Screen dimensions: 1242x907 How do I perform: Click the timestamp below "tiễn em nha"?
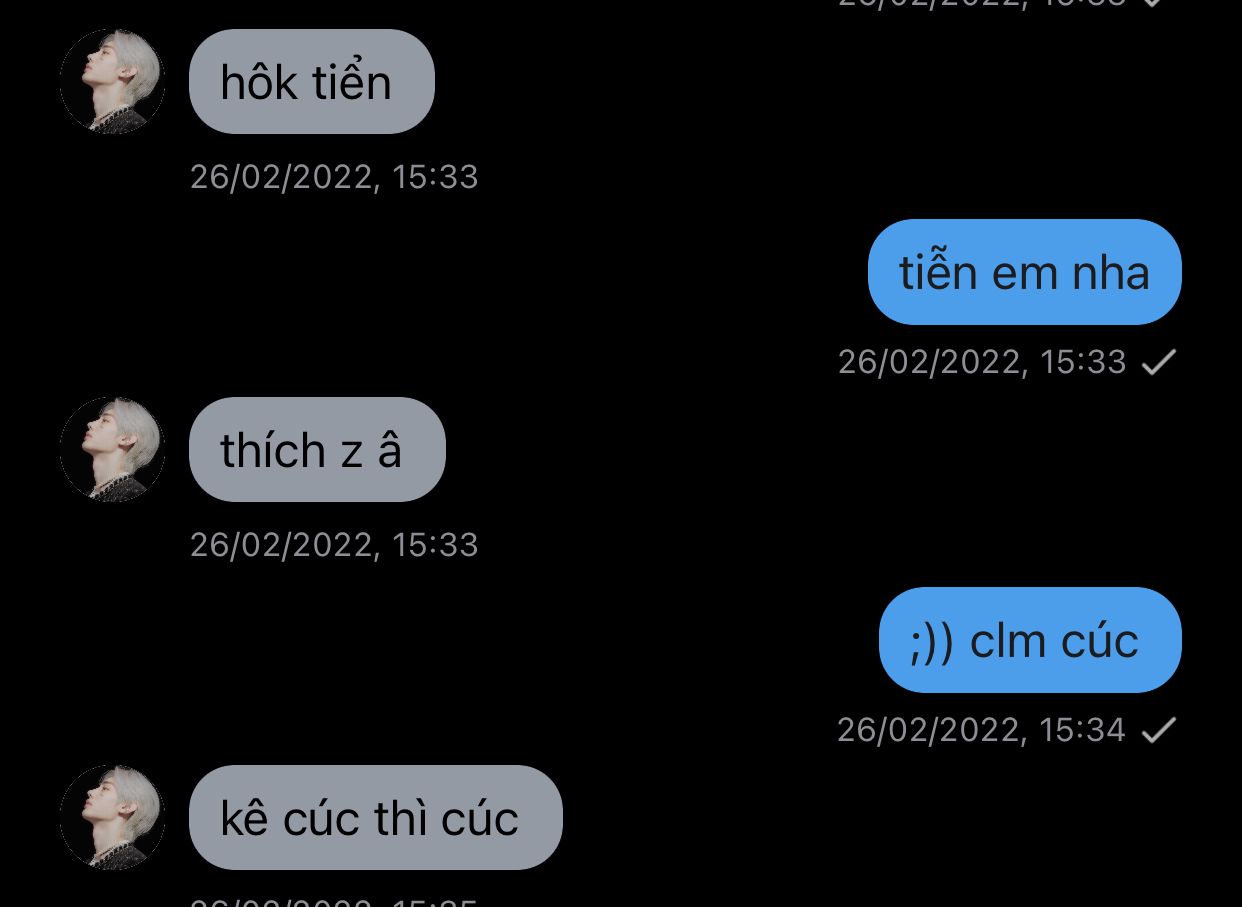982,362
